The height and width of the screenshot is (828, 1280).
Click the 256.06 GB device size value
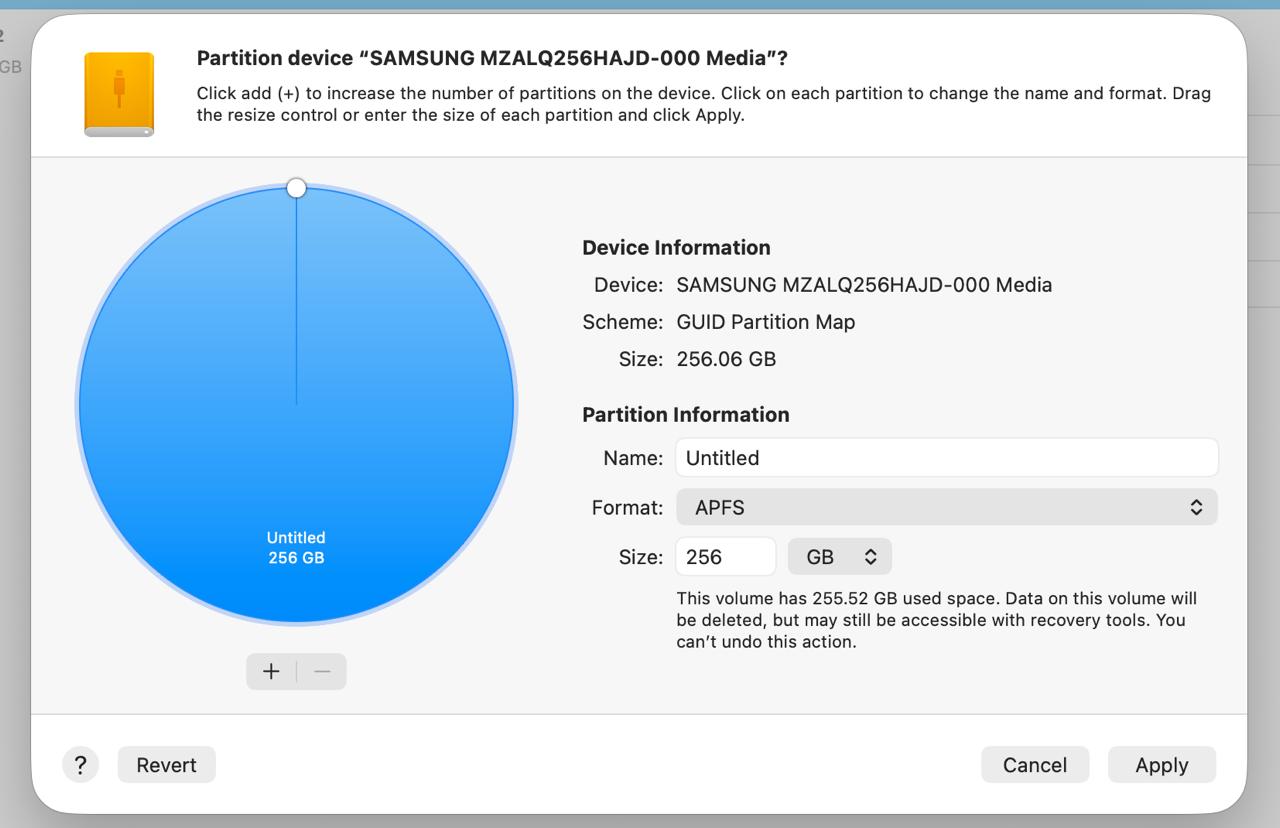point(726,359)
